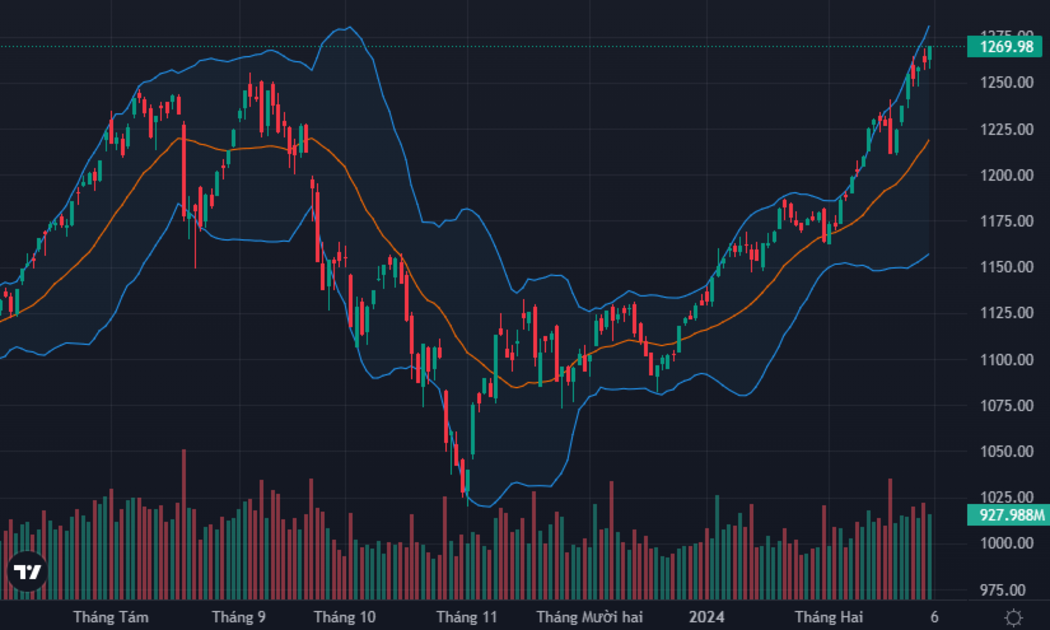The height and width of the screenshot is (630, 1050).
Task: Select the Tháng Tám label on the time axis
Action: click(x=111, y=617)
